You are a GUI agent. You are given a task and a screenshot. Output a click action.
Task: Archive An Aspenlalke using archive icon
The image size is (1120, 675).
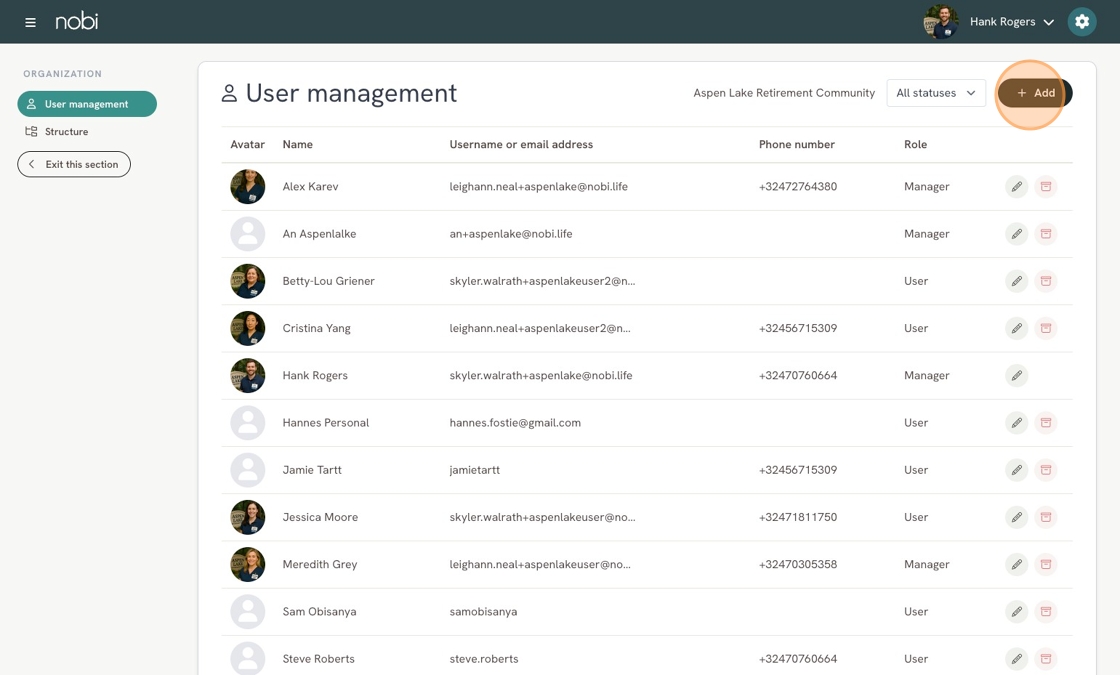tap(1045, 234)
